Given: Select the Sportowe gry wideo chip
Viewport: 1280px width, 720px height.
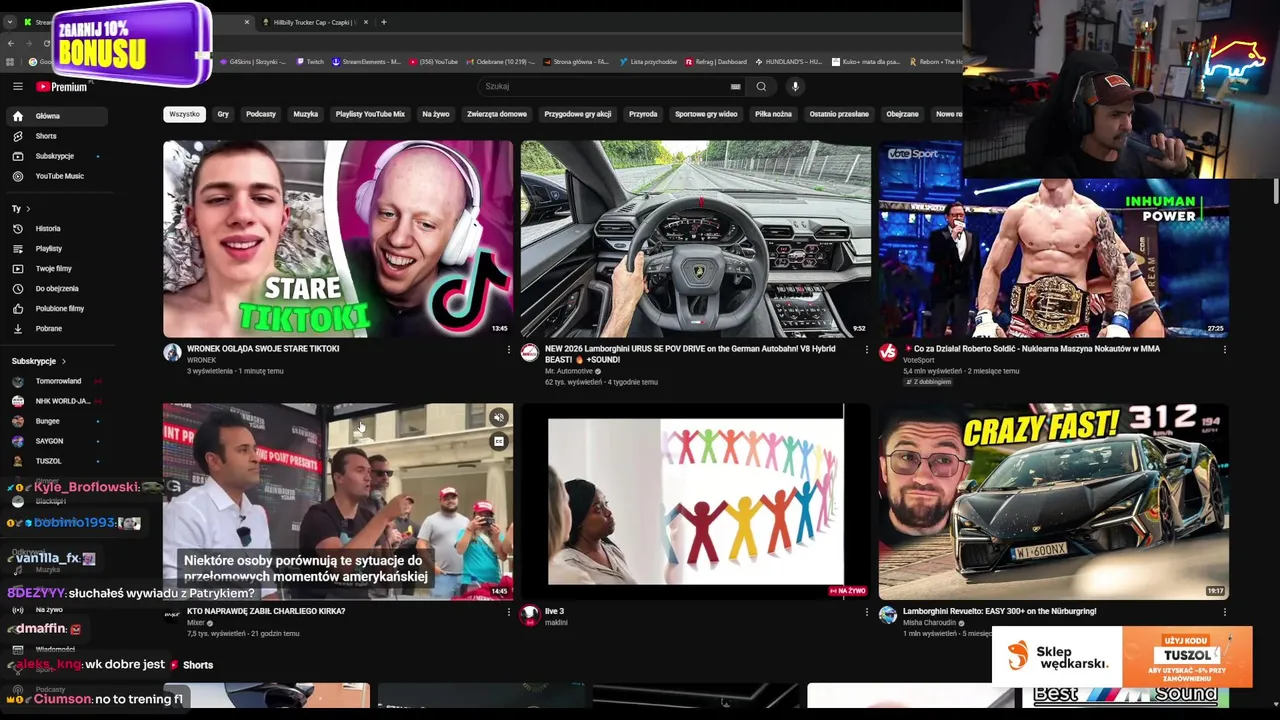Looking at the screenshot, I should pyautogui.click(x=706, y=114).
